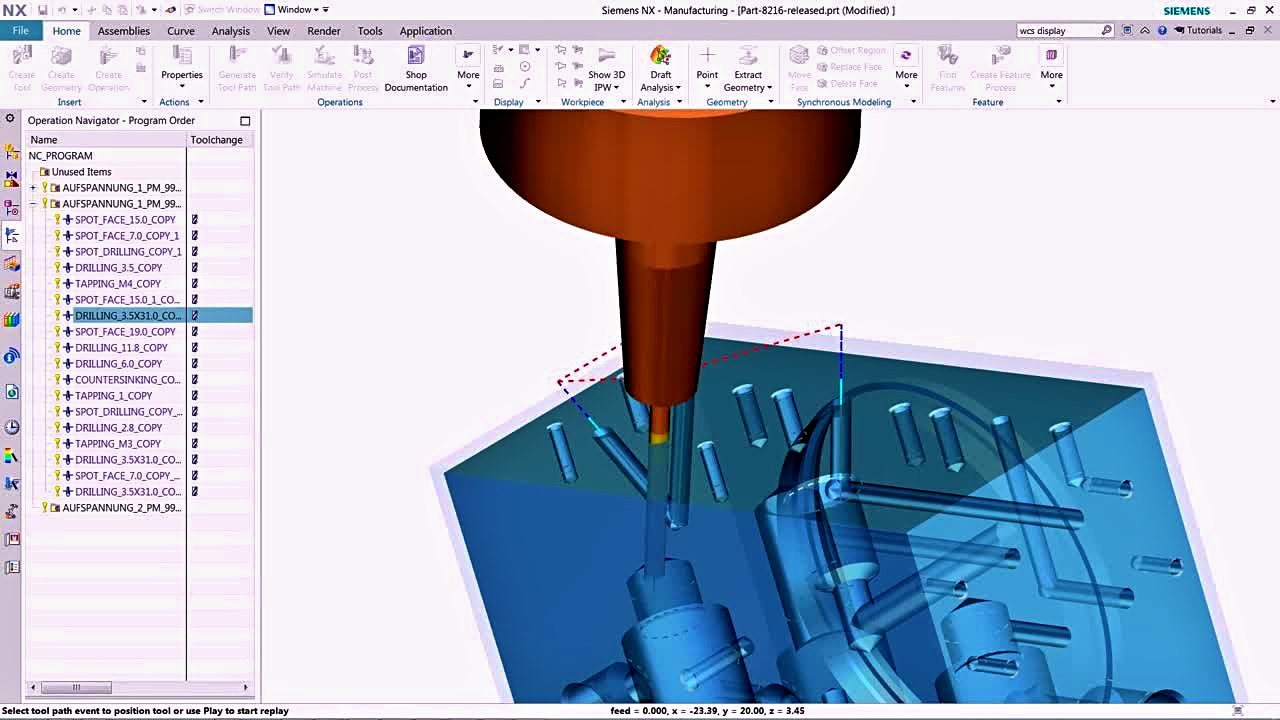Collapse the second AUFSPANNUNG_1_PM_99 group
The height and width of the screenshot is (720, 1280).
tap(33, 204)
